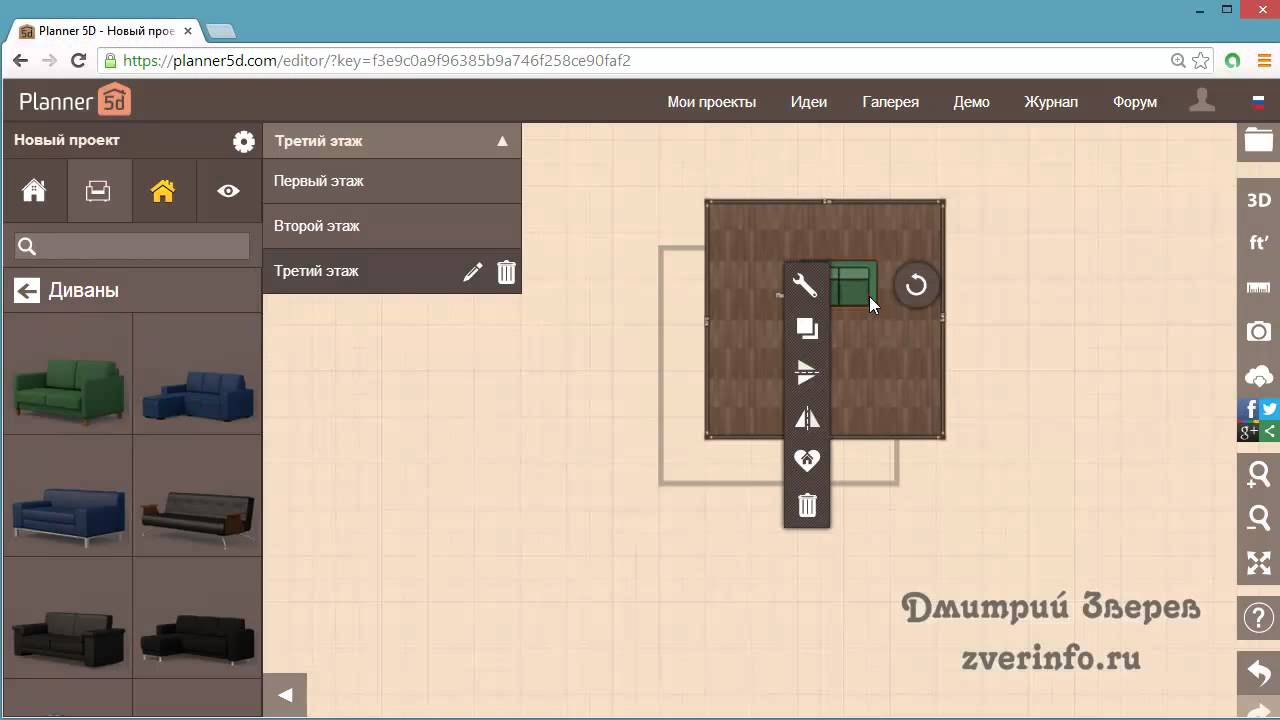Click the browser address bar URL

[x=376, y=61]
